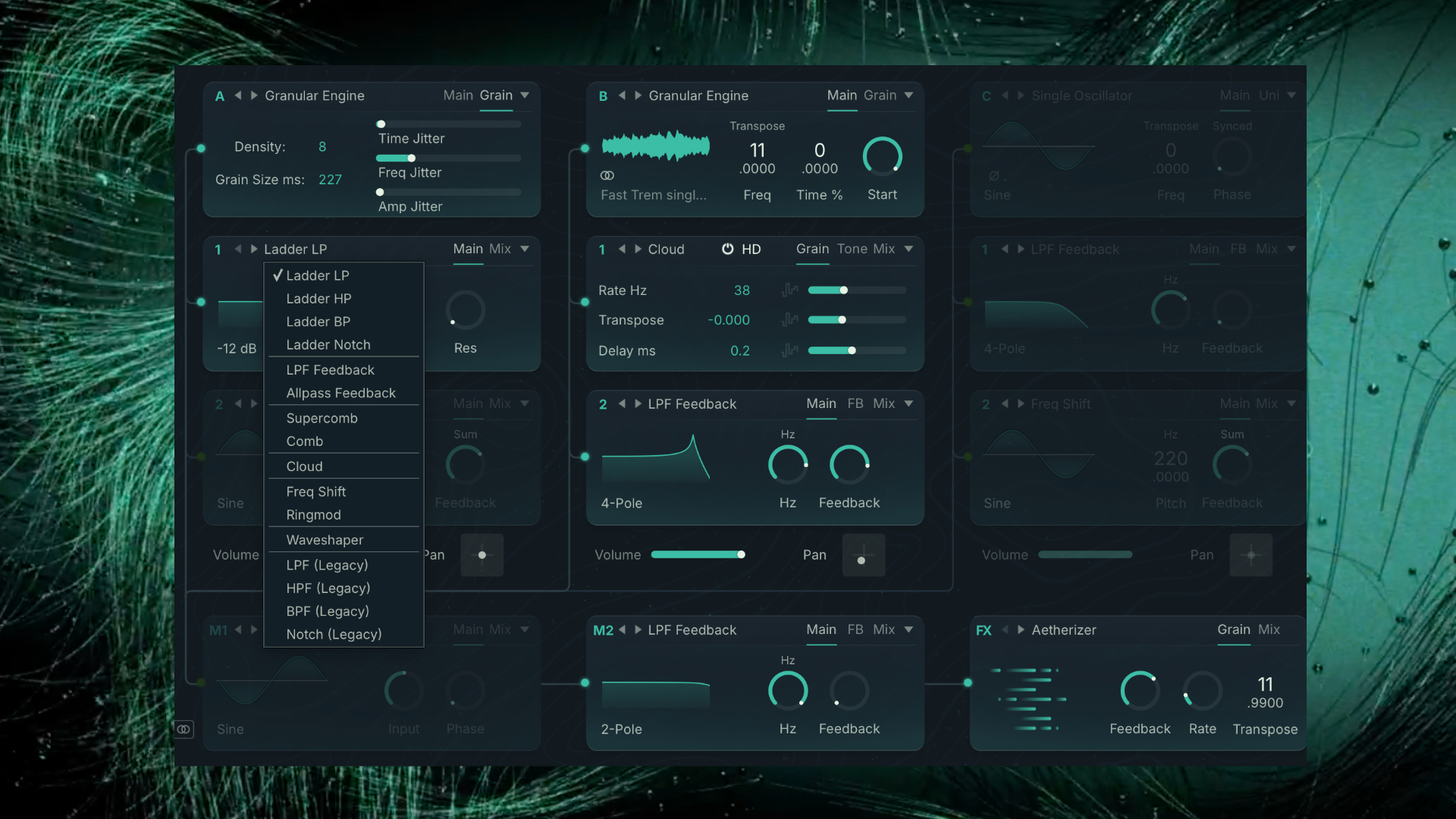Click next arrow on the FX Aetherizer
Viewport: 1456px width, 819px height.
pos(1021,629)
